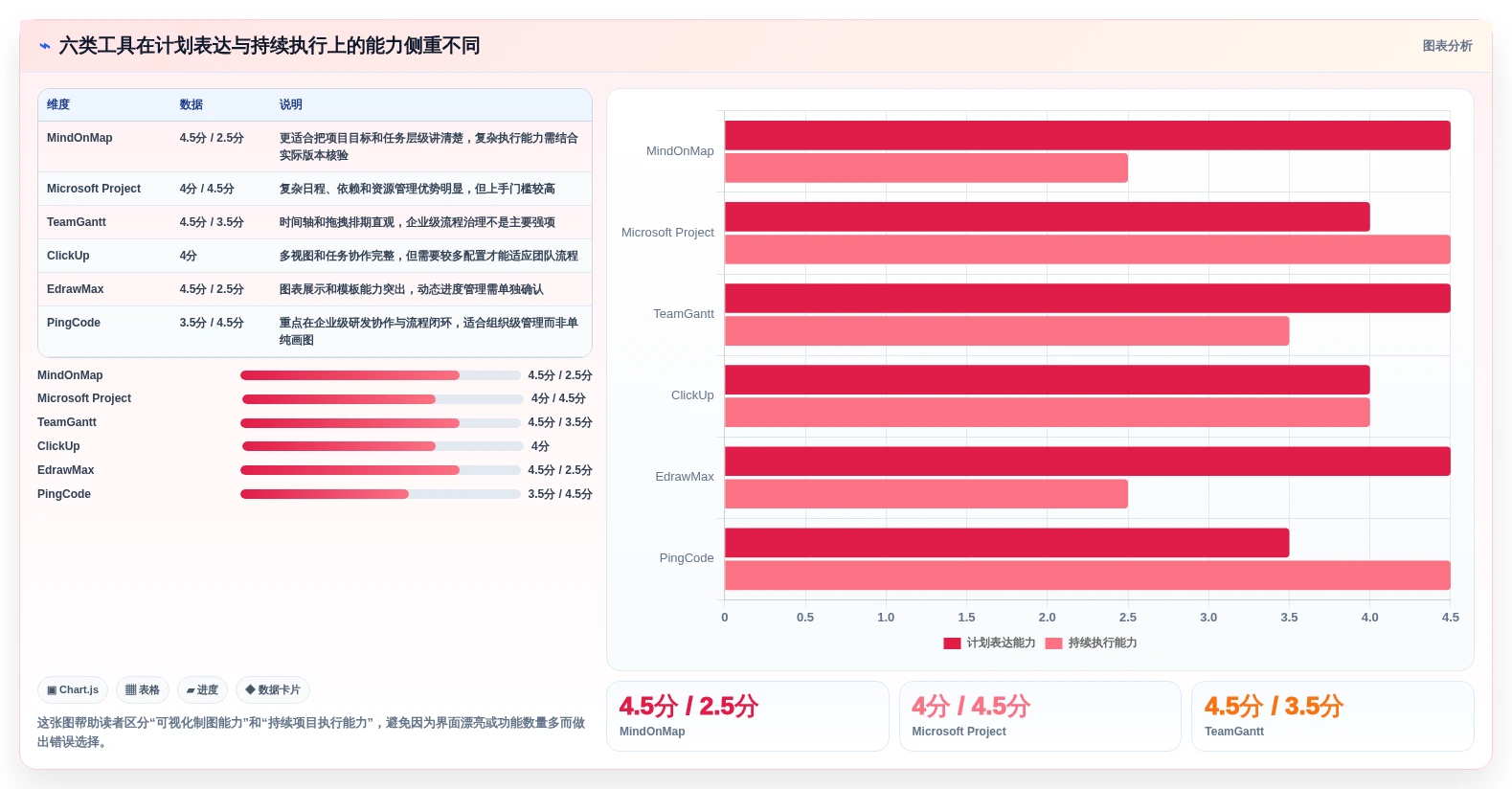Open the 4.5分 / 3.5分 TeamGantt data card
This screenshot has height=789, width=1512.
1332,716
